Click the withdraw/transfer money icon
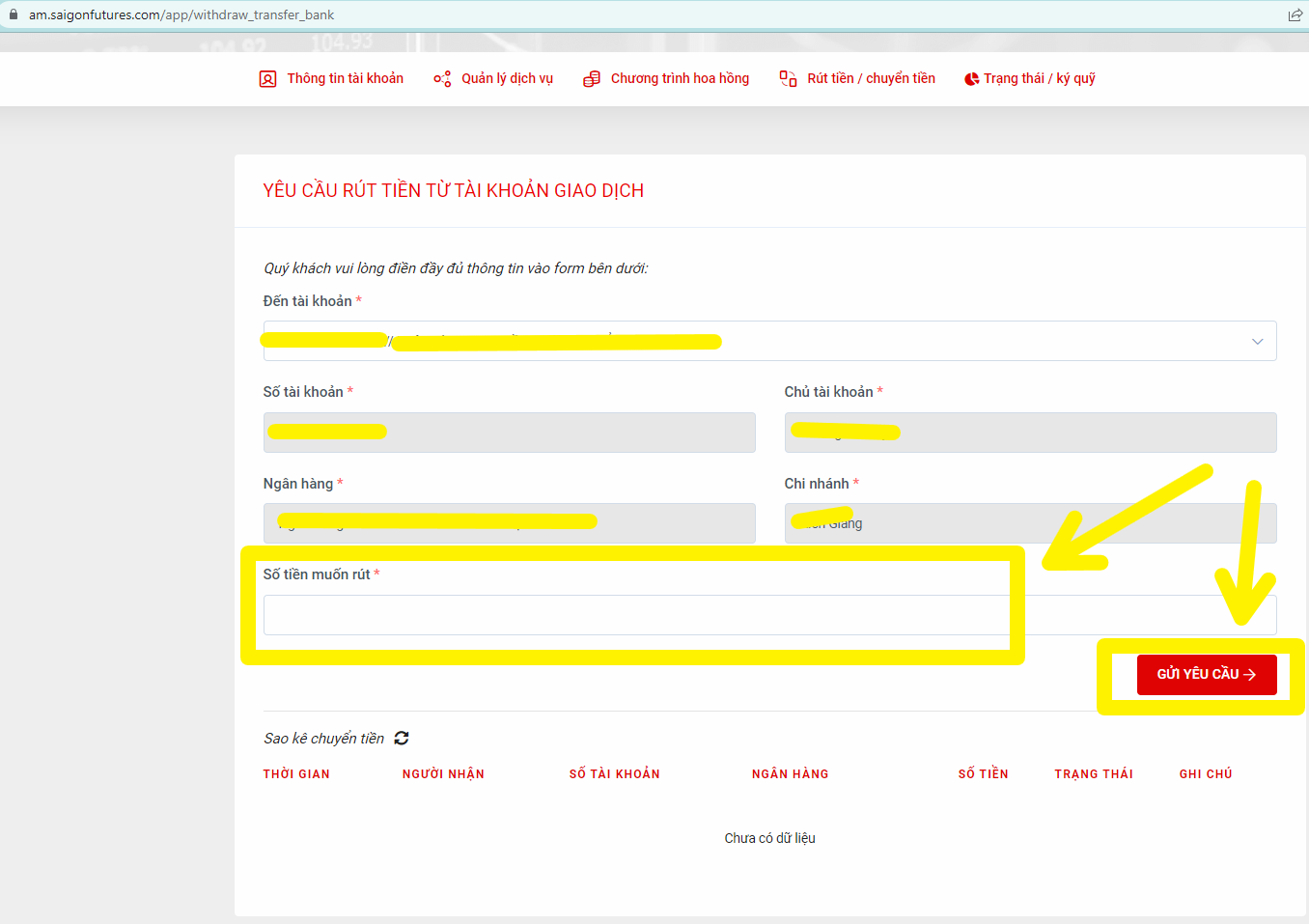 789,79
